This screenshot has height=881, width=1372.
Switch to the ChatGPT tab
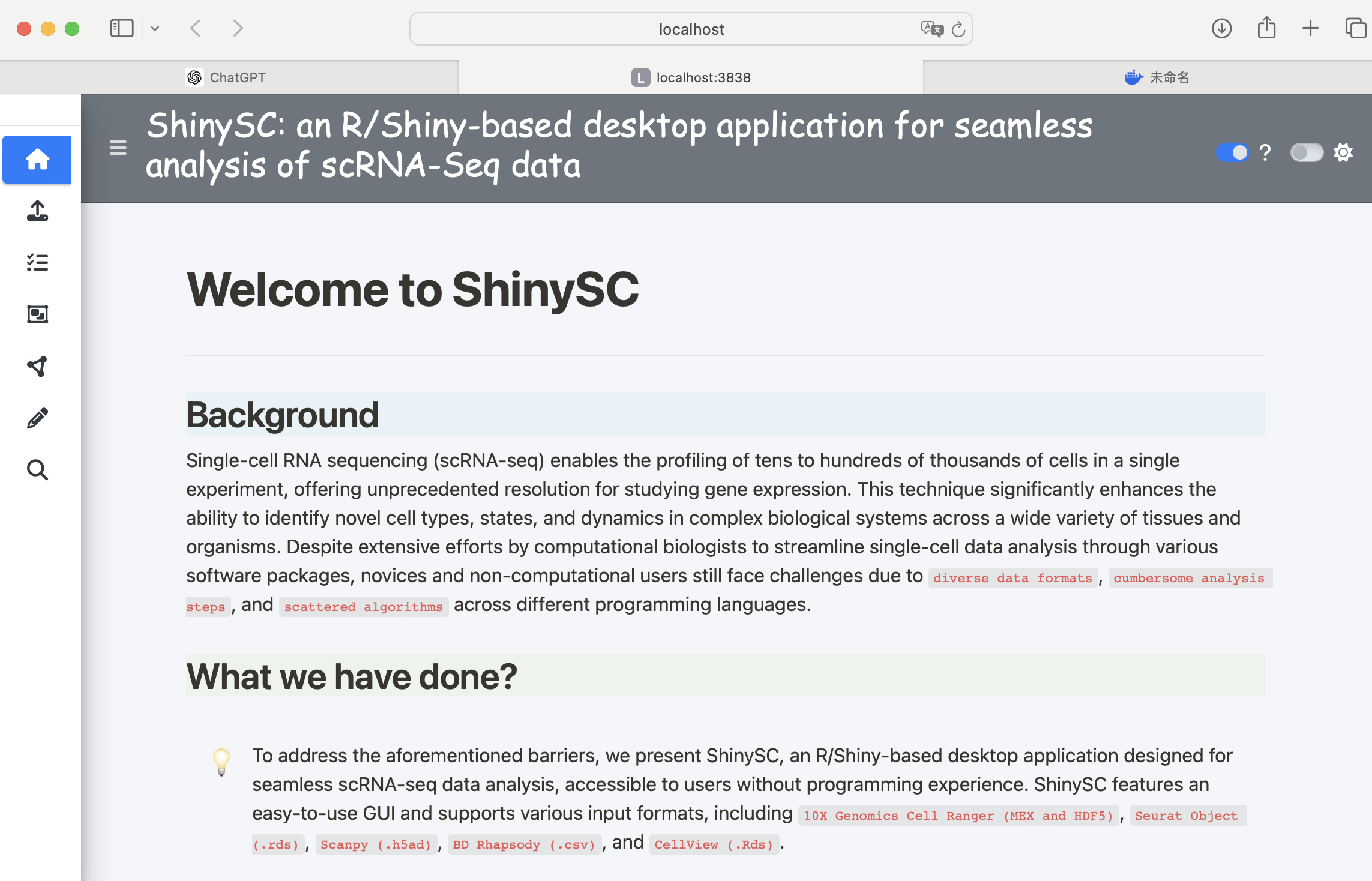tap(228, 77)
